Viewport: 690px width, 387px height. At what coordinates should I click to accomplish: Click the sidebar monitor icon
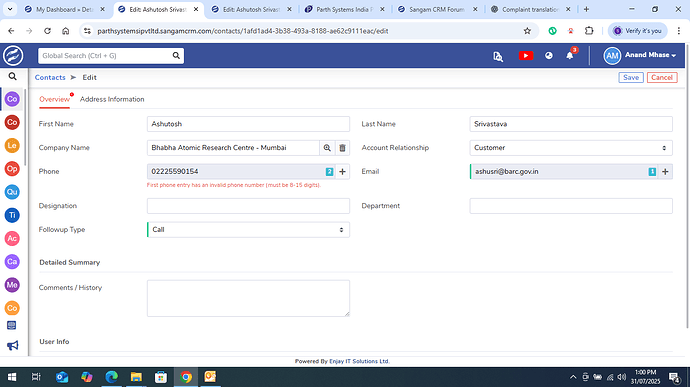click(12, 325)
